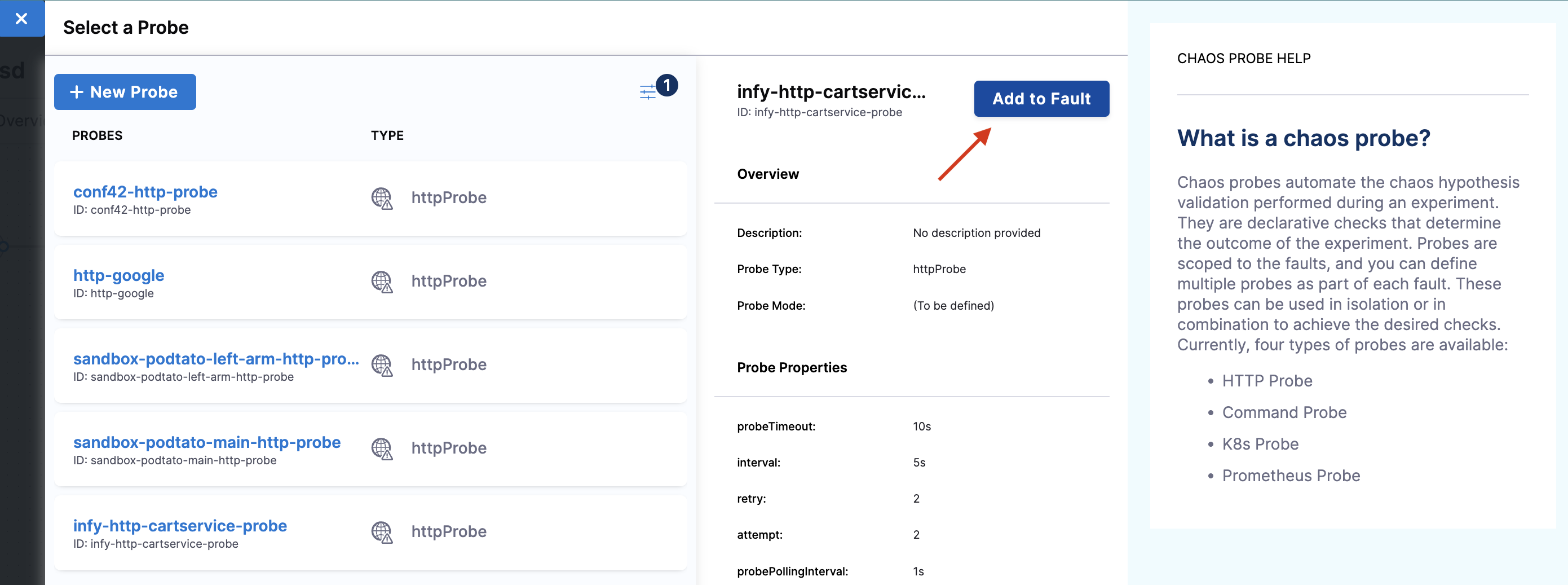
Task: Click the Overview section heading
Action: (767, 174)
